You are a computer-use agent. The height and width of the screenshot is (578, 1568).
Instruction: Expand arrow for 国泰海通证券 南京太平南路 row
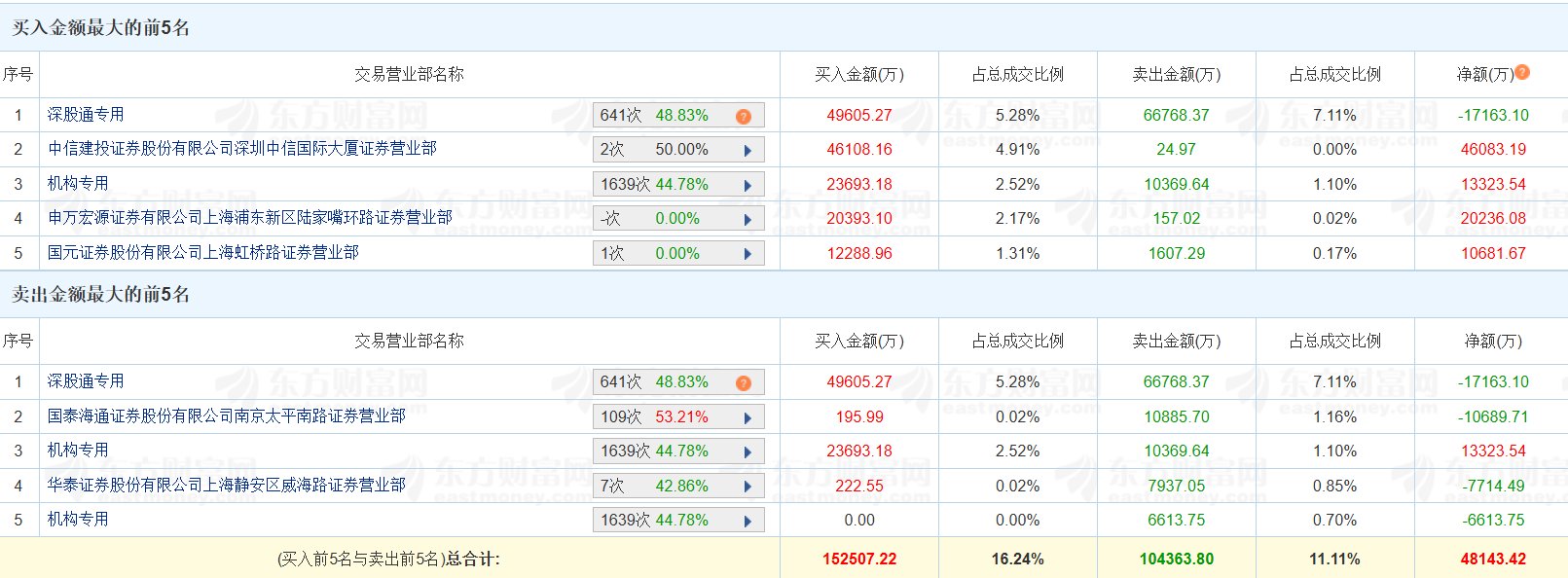pyautogui.click(x=748, y=417)
